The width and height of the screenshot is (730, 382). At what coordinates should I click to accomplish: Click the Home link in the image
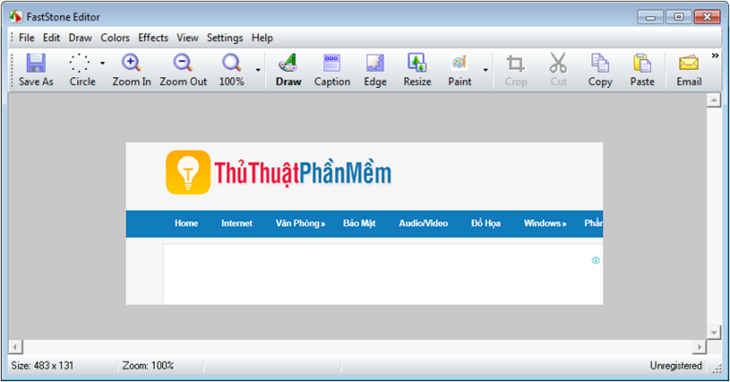coord(186,223)
